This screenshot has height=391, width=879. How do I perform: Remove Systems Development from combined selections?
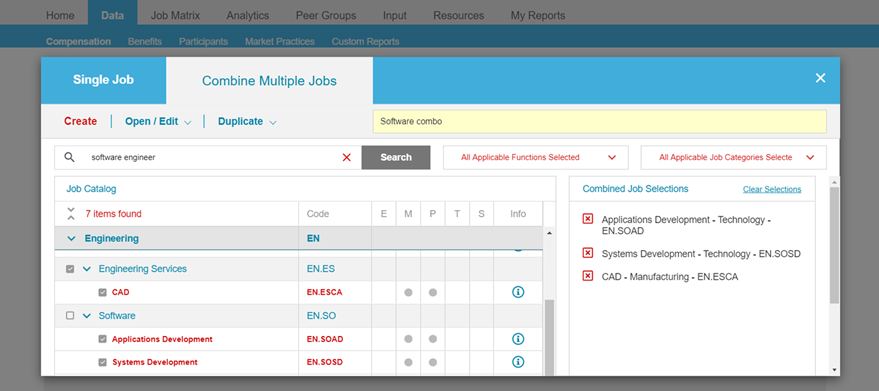587,253
